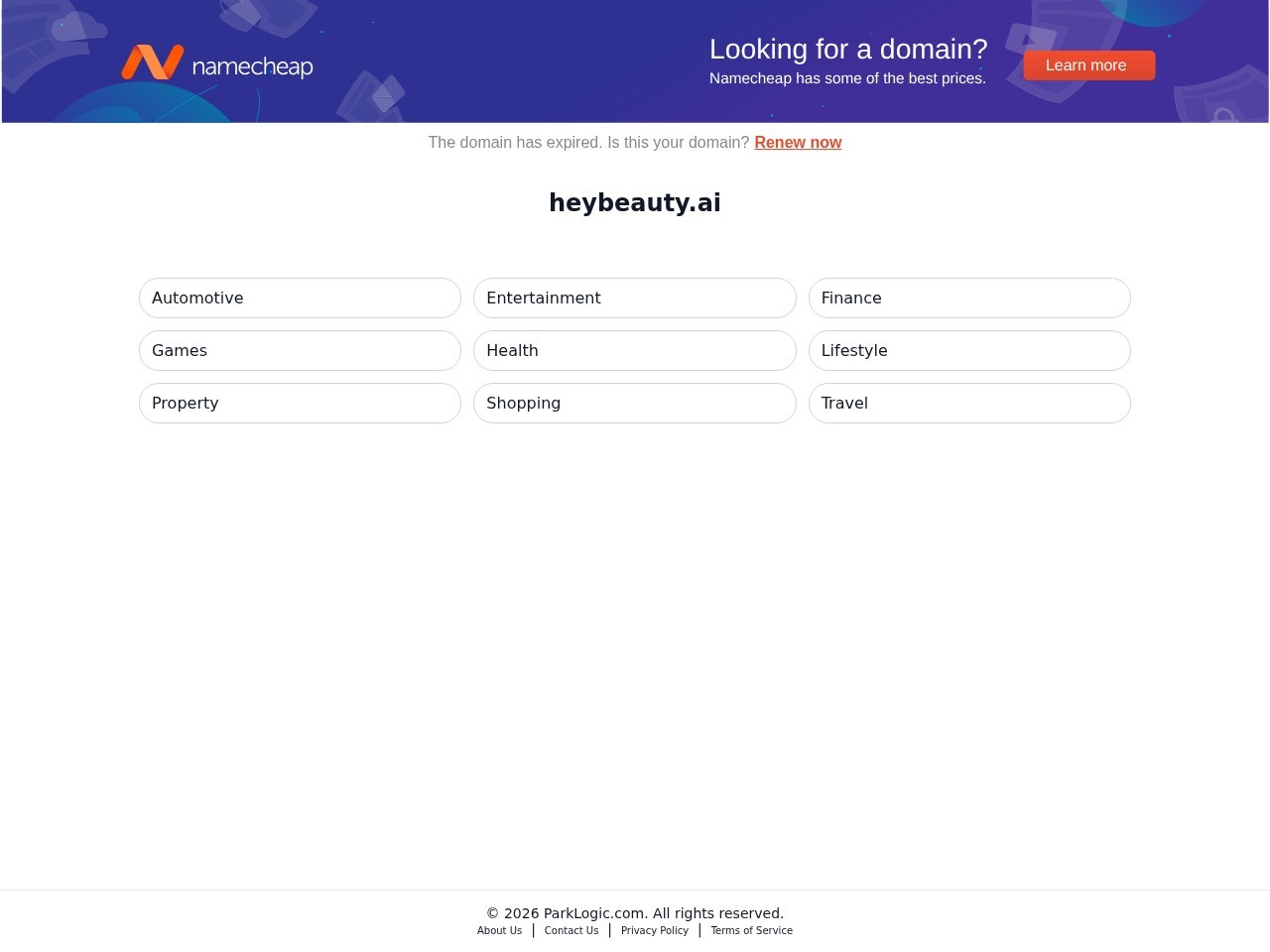Open the Finance category
This screenshot has height=952, width=1270.
[x=969, y=297]
